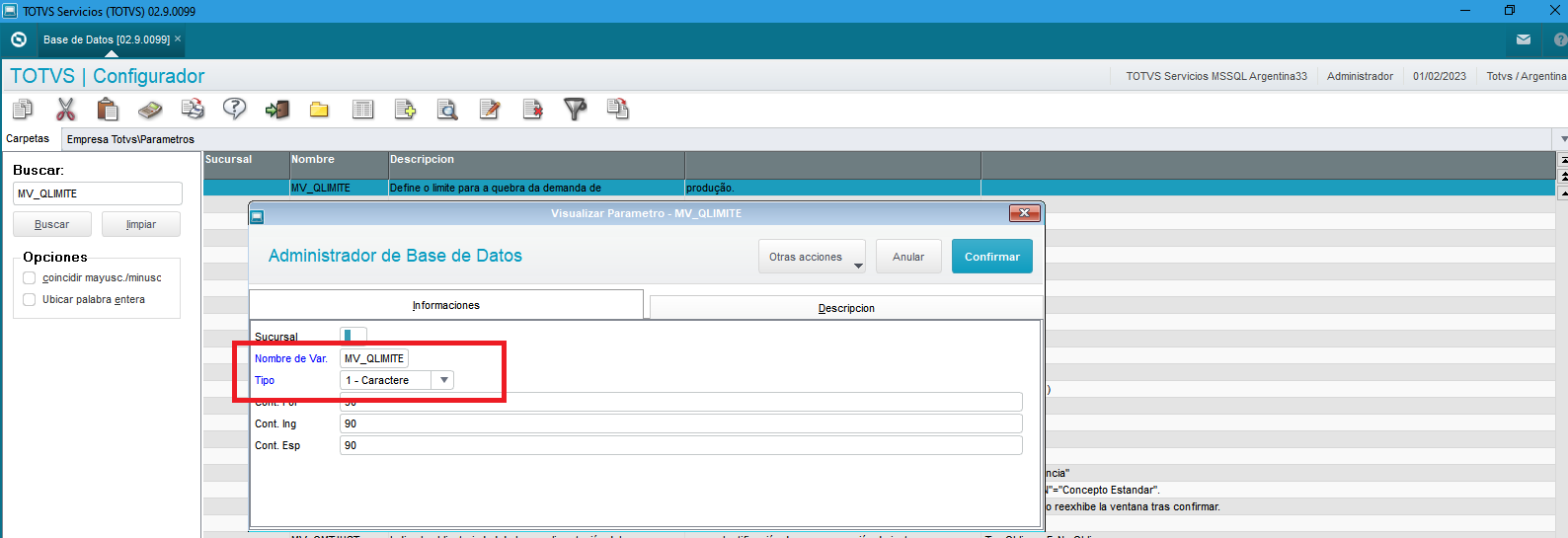The image size is (1568, 538).
Task: Click the yellow folder icon
Action: (319, 109)
